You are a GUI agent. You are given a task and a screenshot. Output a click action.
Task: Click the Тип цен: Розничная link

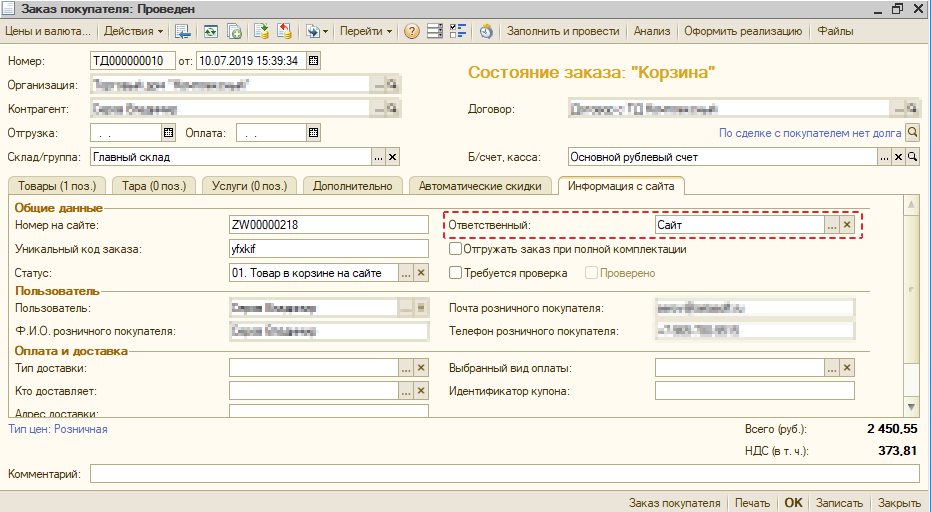click(58, 428)
